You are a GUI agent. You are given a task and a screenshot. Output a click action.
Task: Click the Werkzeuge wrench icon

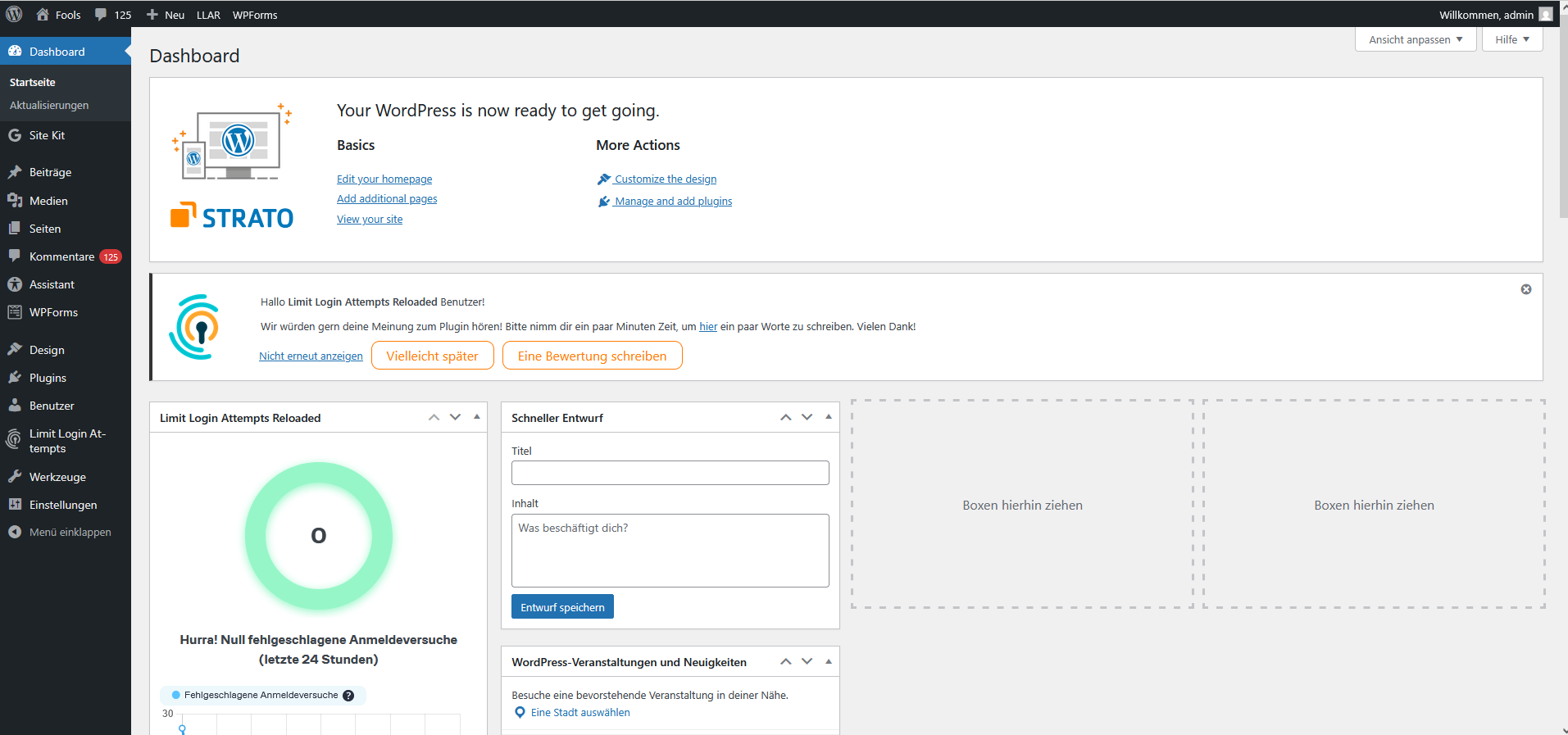15,476
